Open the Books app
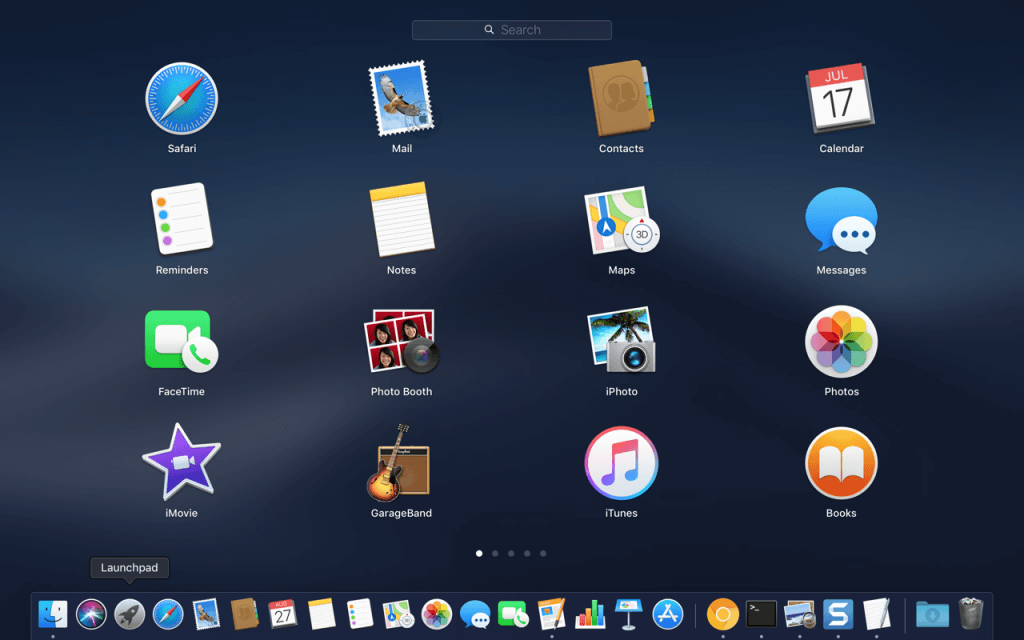Screen dimensions: 1024x640 pos(841,463)
